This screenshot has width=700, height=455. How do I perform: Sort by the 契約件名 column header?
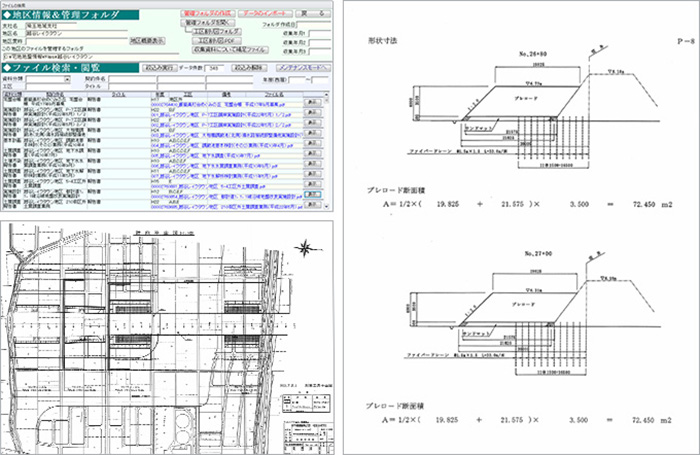(x=55, y=95)
